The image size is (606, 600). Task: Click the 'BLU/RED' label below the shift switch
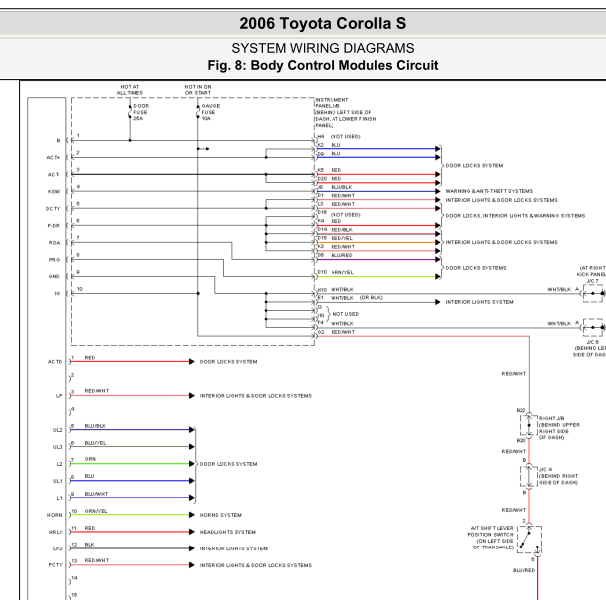[524, 570]
